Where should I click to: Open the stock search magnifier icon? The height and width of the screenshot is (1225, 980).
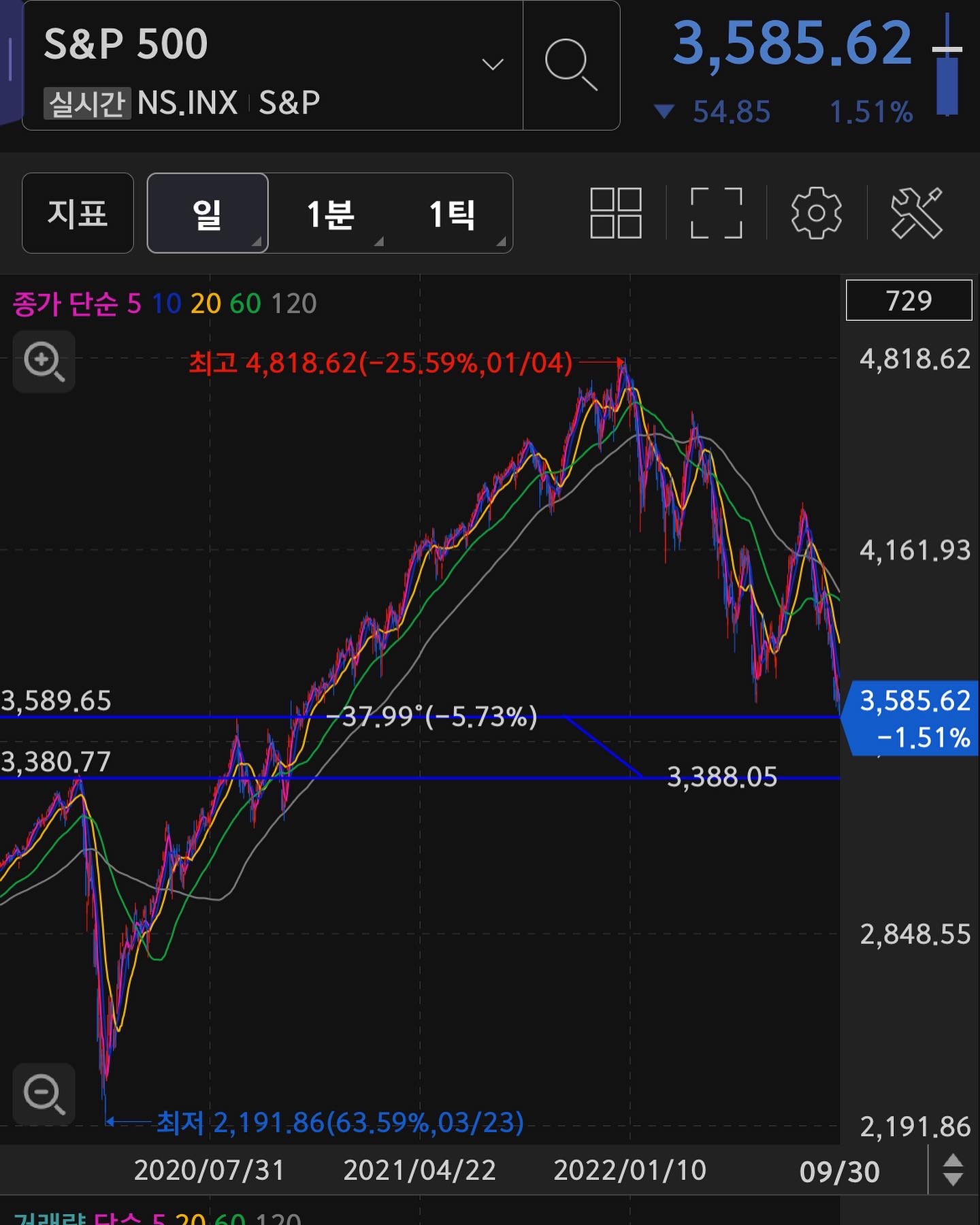click(x=571, y=65)
